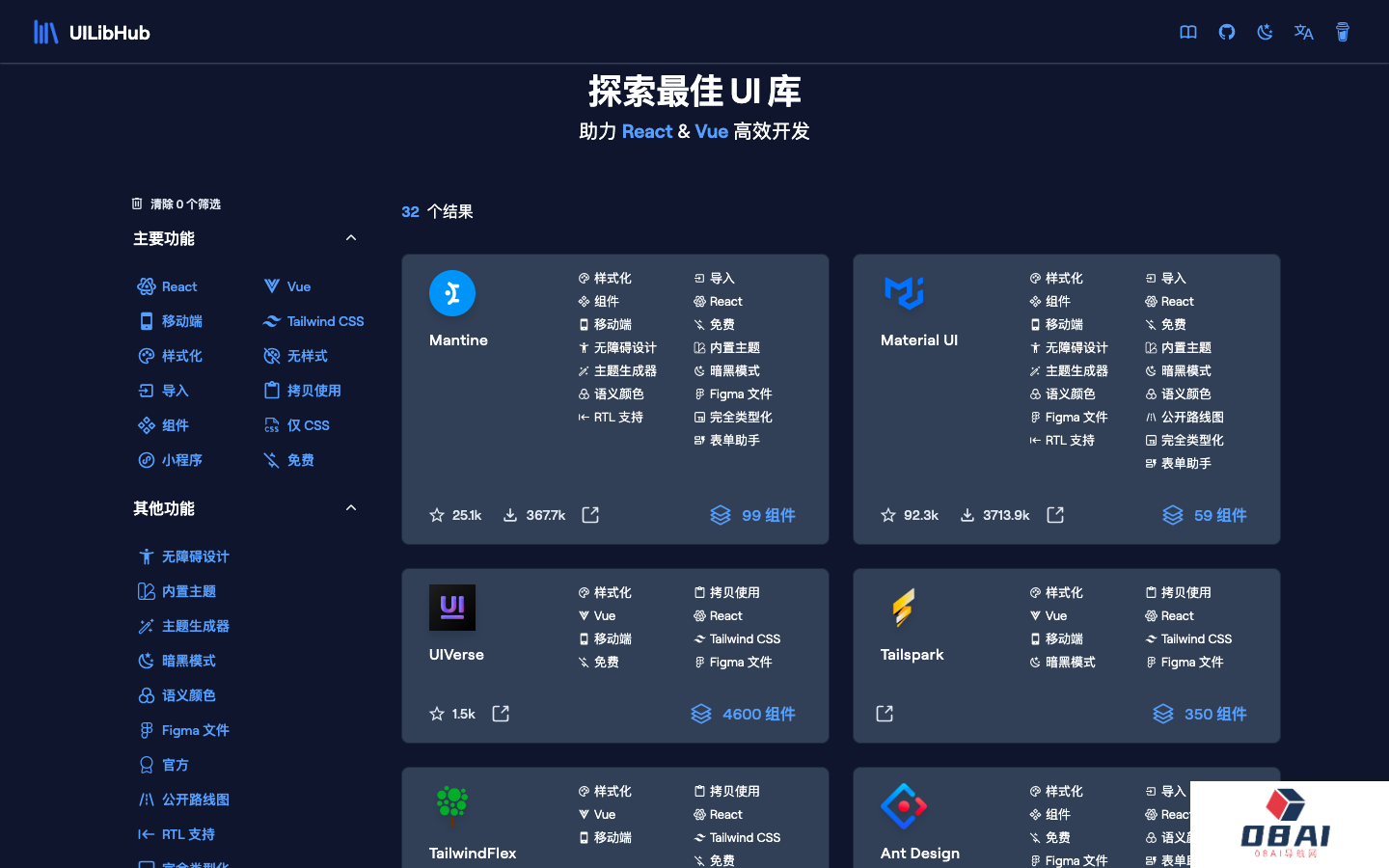The image size is (1389, 868).
Task: Open Material UI external link icon
Action: tap(1055, 515)
